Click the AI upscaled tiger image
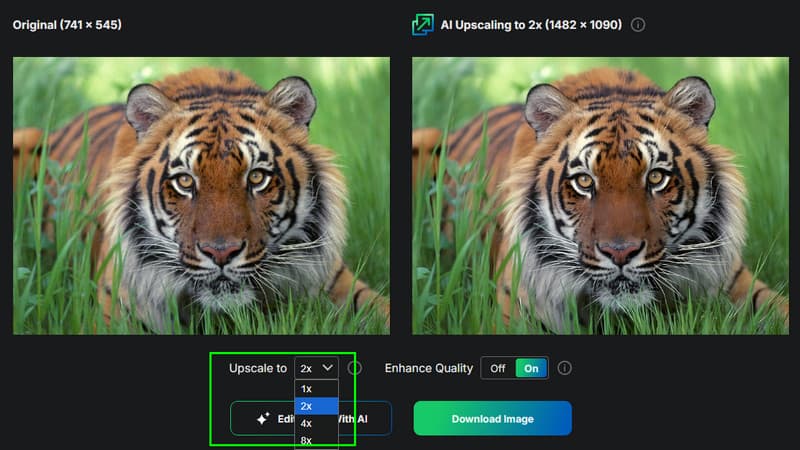Viewport: 800px width, 450px height. pyautogui.click(x=600, y=195)
